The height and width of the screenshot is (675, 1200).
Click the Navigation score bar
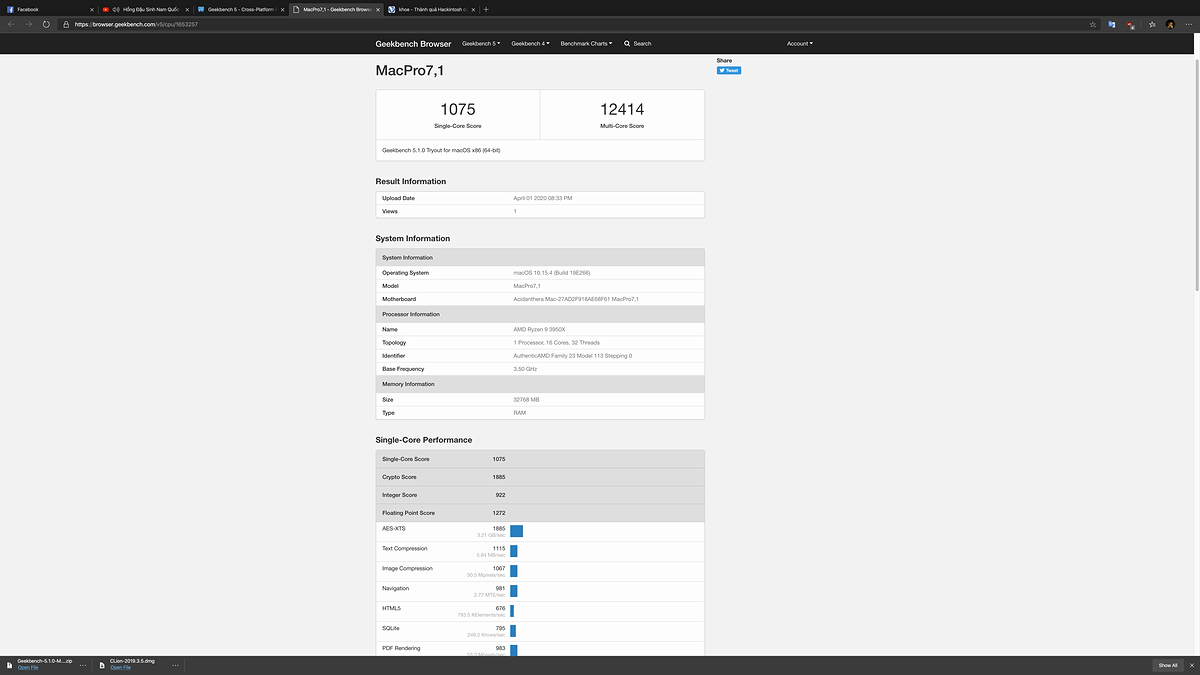pyautogui.click(x=513, y=591)
